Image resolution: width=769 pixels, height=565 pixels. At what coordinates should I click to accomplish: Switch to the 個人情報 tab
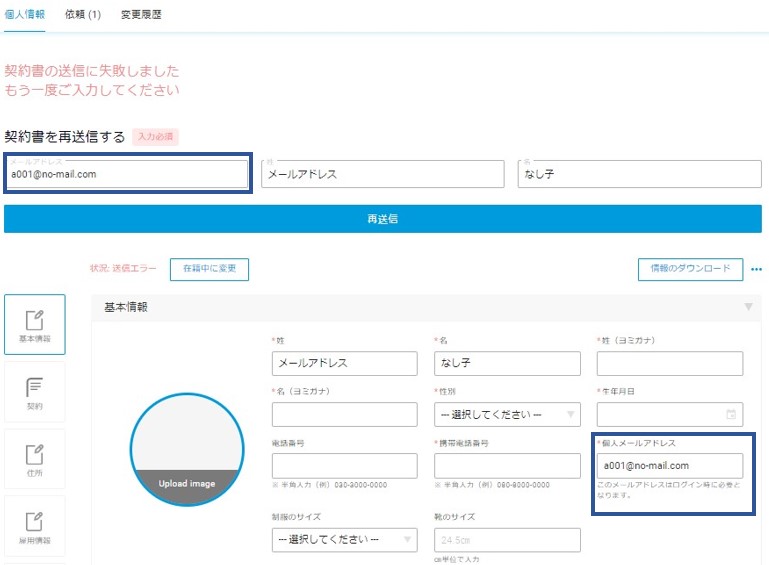[25, 15]
